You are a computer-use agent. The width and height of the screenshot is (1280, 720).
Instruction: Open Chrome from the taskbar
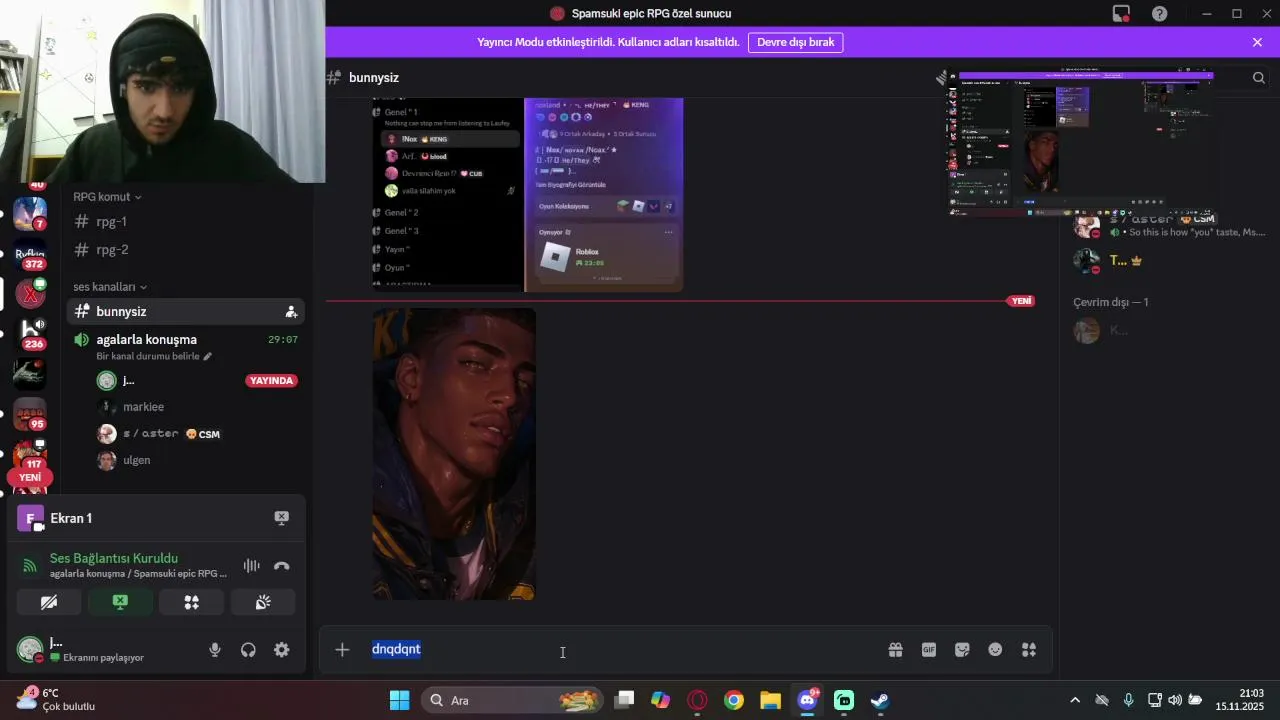(734, 700)
